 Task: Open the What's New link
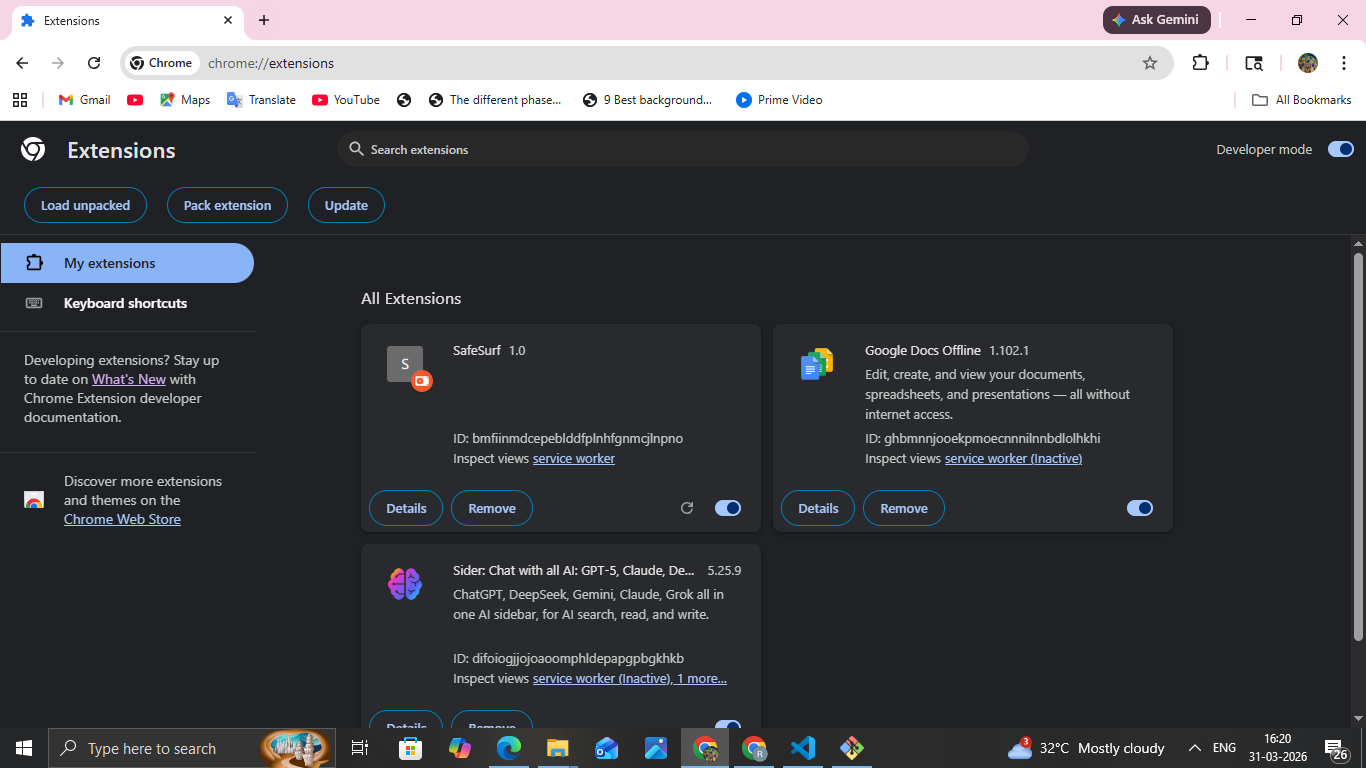click(129, 379)
